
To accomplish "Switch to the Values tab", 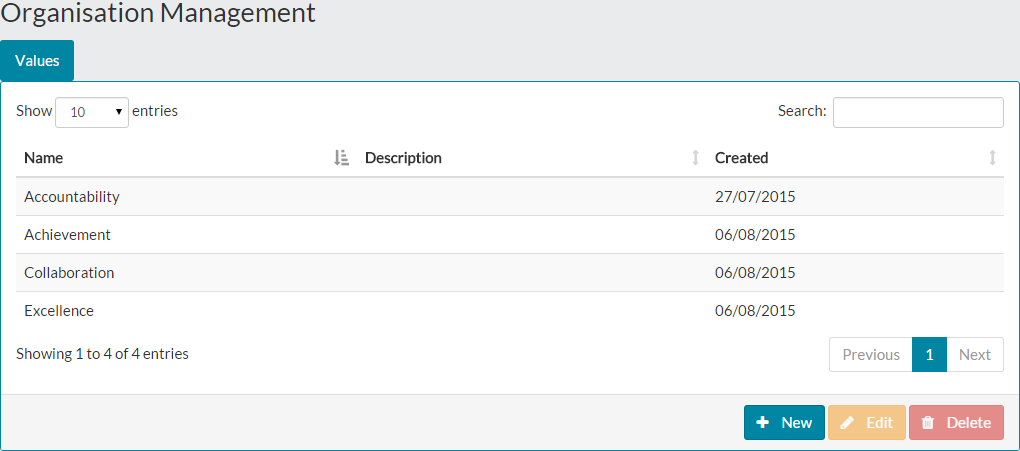I will click(x=37, y=61).
